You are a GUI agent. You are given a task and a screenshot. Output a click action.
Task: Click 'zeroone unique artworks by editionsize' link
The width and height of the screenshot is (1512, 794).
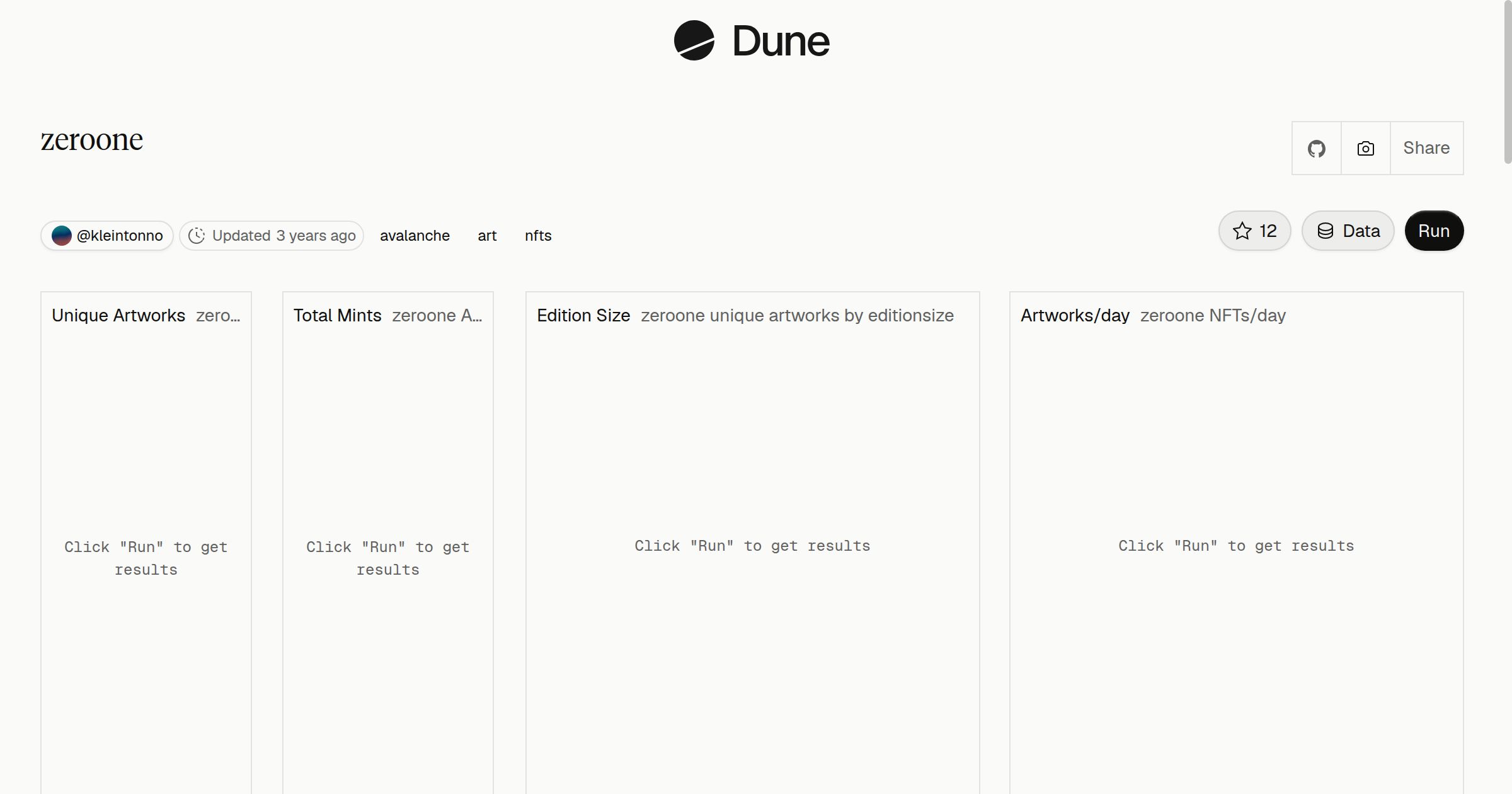coord(797,315)
